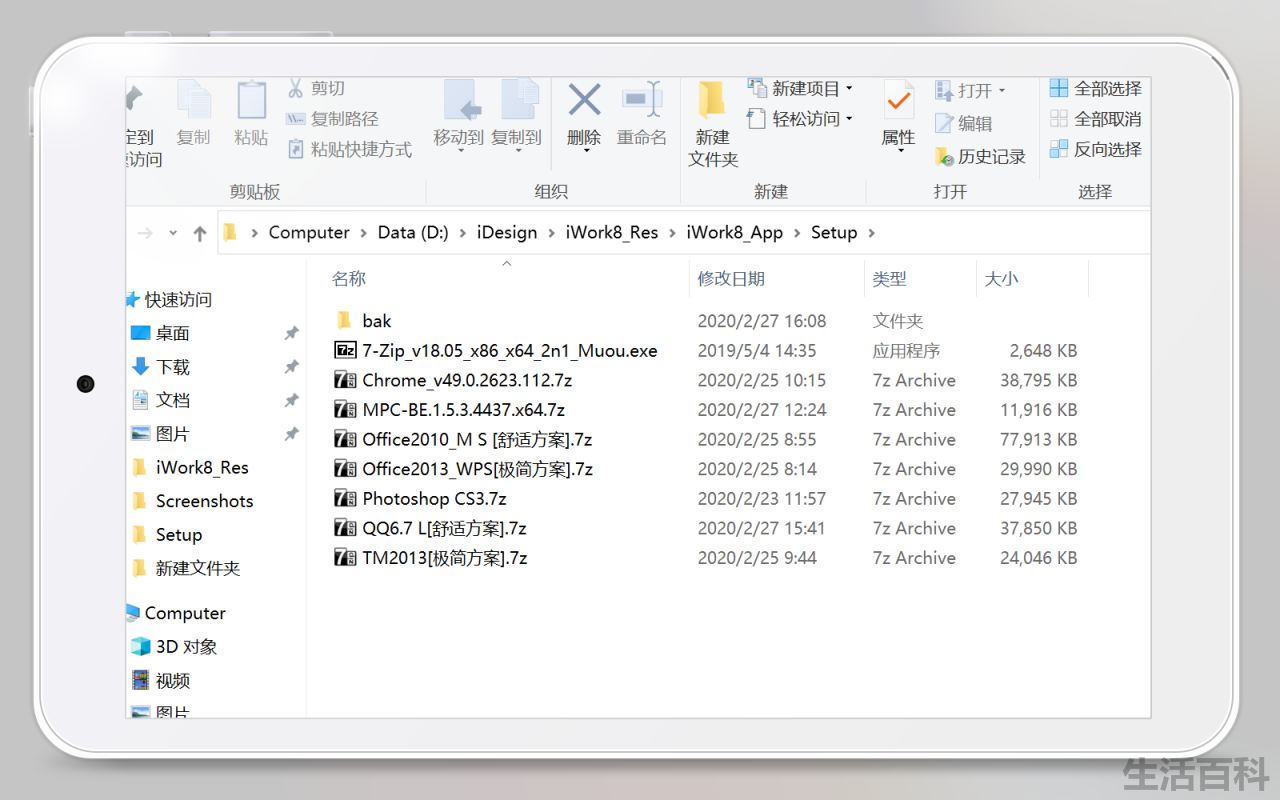Screen dimensions: 1280x800
Task: Click 全部取消 select none
Action: click(x=1096, y=118)
